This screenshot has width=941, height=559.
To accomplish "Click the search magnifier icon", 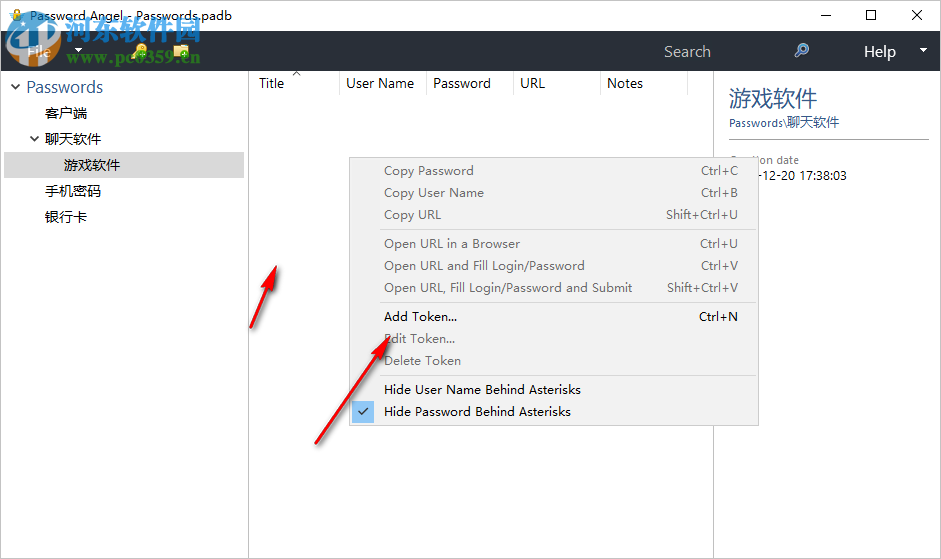I will pos(801,51).
